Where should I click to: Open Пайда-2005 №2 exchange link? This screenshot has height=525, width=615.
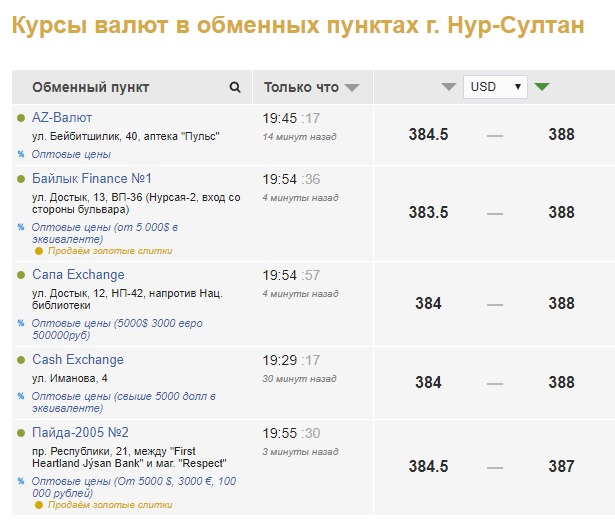click(x=80, y=433)
